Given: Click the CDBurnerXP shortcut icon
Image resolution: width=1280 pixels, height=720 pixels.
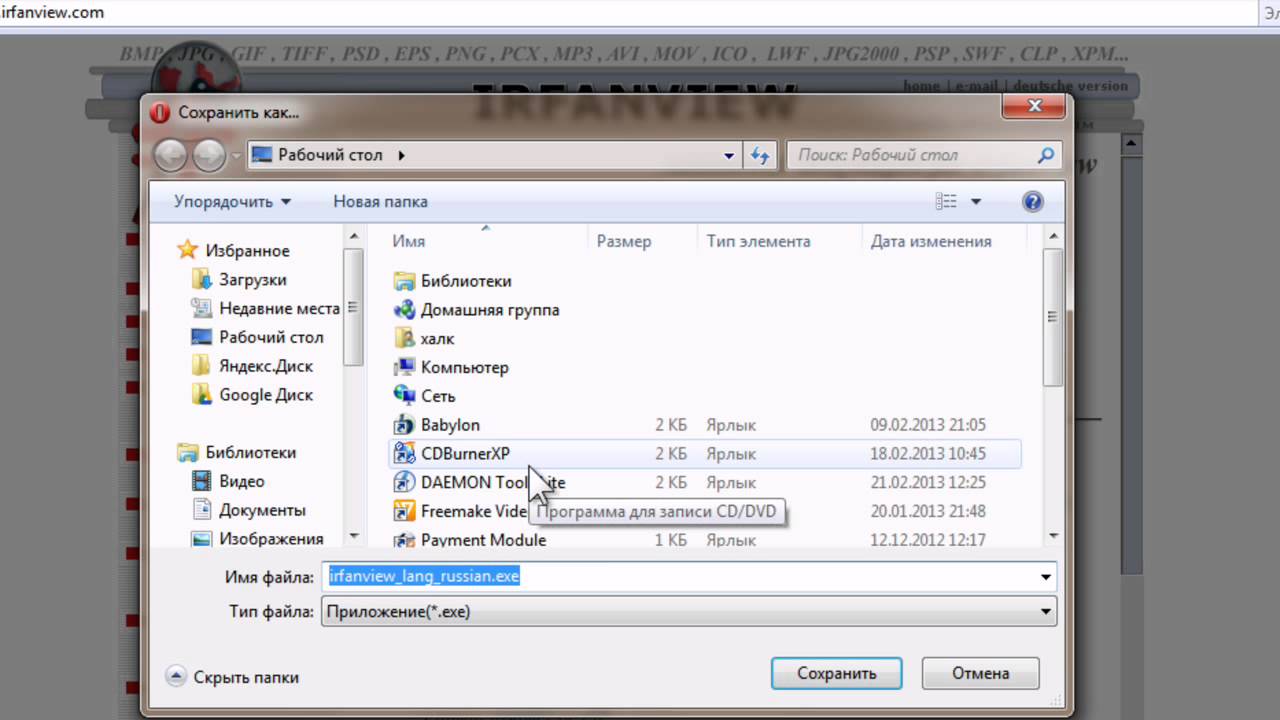Looking at the screenshot, I should click(x=404, y=453).
